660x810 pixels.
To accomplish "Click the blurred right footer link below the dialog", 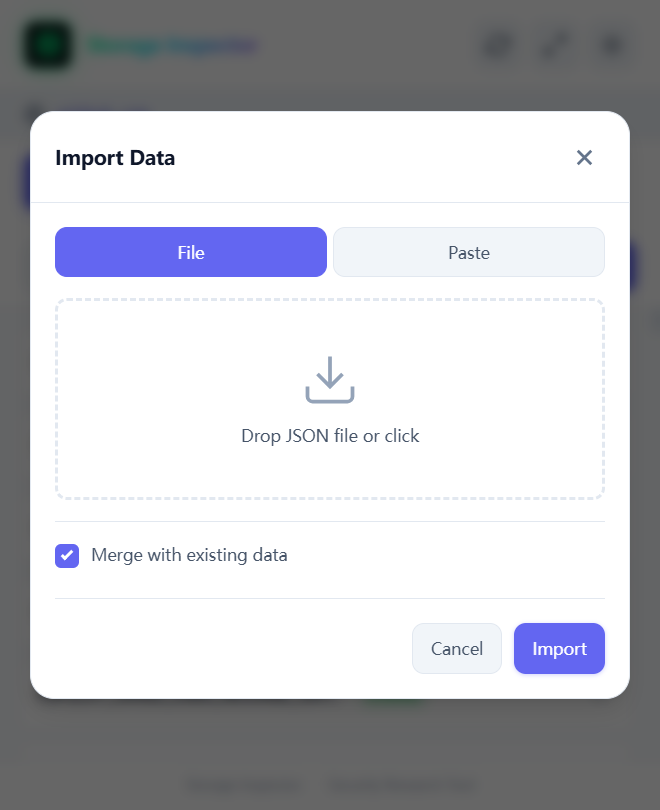I will (x=402, y=785).
